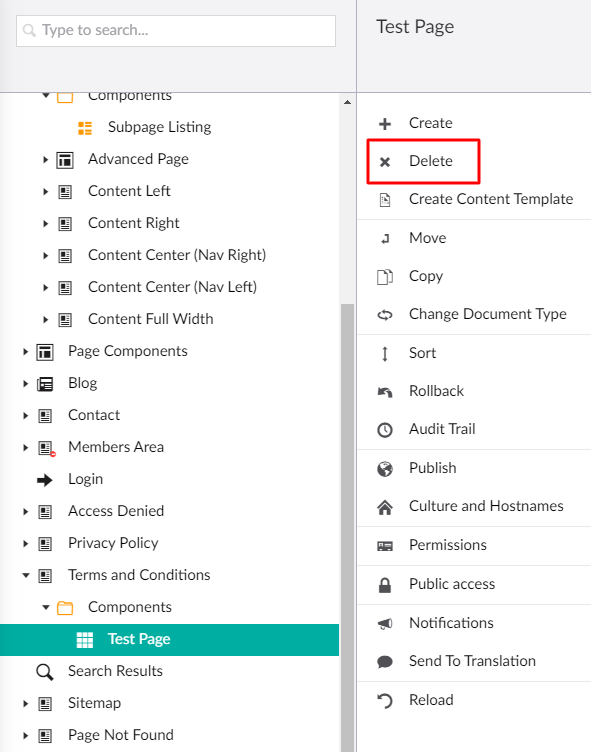Expand the Members Area node
The image size is (591, 752).
[26, 448]
